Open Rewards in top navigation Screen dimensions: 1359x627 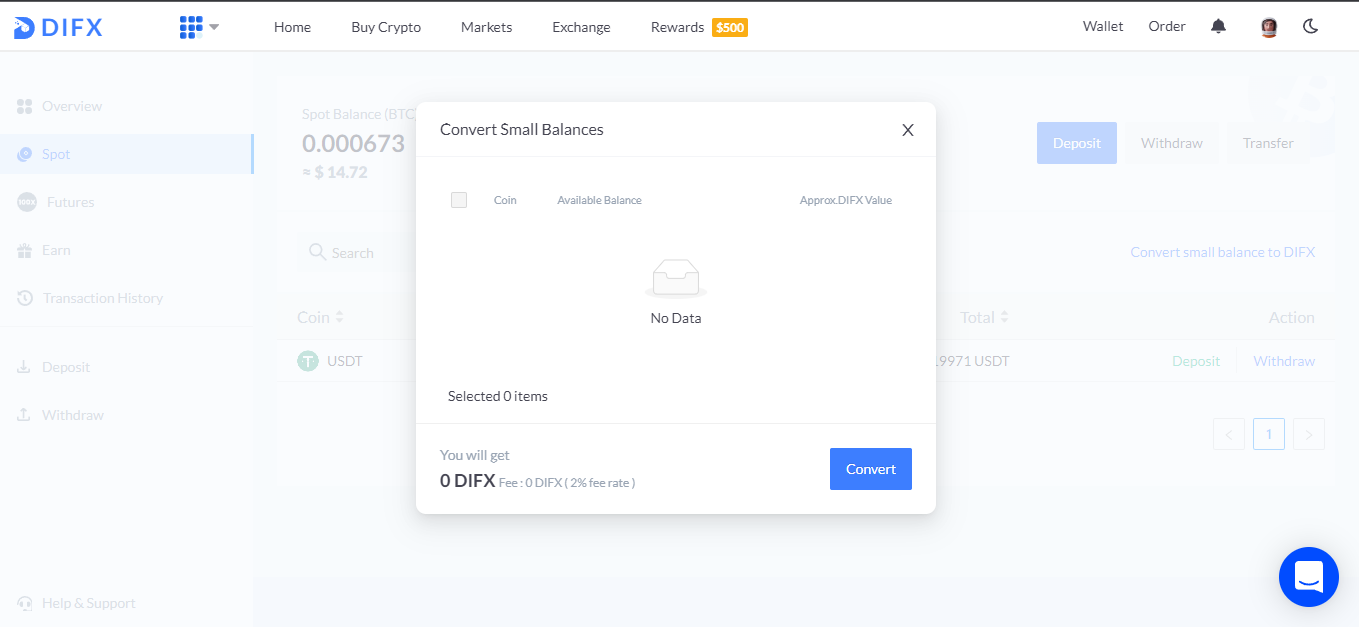pyautogui.click(x=677, y=27)
